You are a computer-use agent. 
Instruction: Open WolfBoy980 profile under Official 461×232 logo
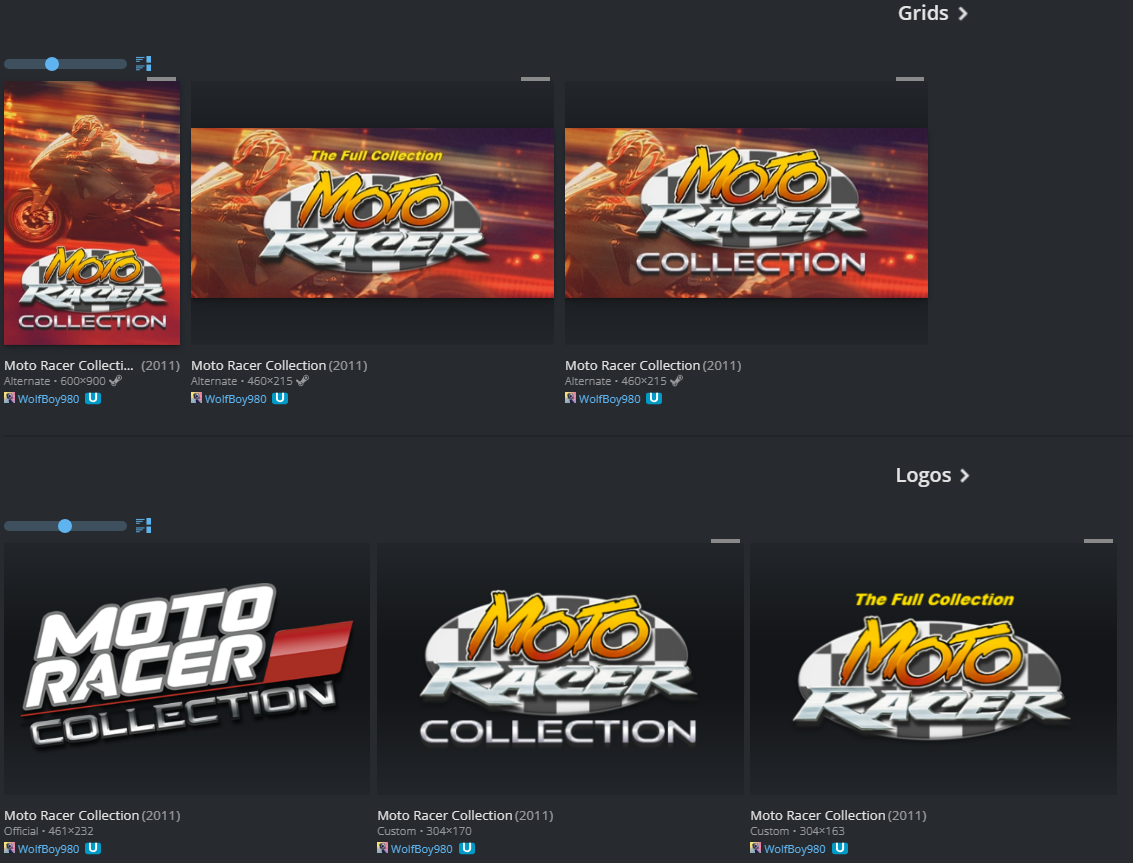pyautogui.click(x=48, y=849)
